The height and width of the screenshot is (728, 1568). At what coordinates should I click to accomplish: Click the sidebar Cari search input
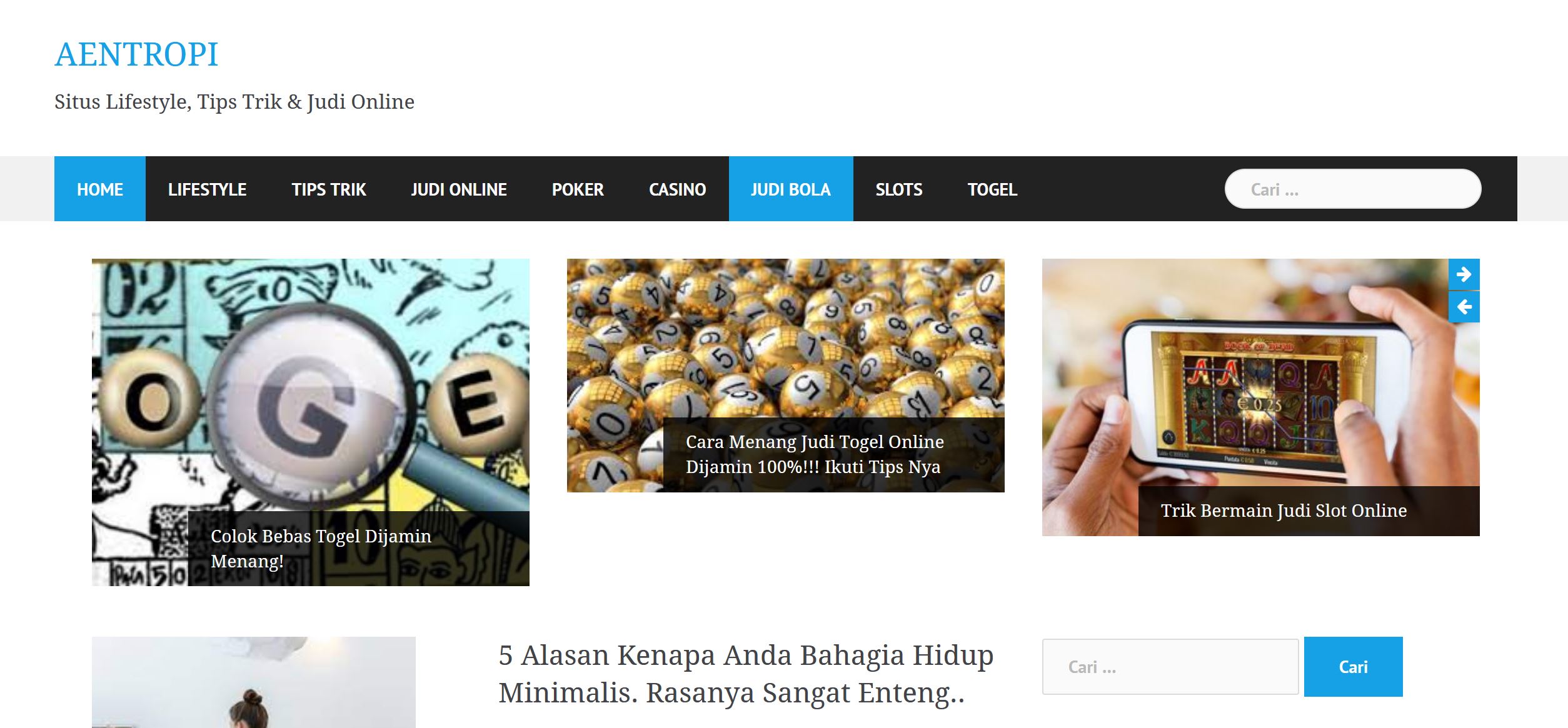pyautogui.click(x=1170, y=667)
